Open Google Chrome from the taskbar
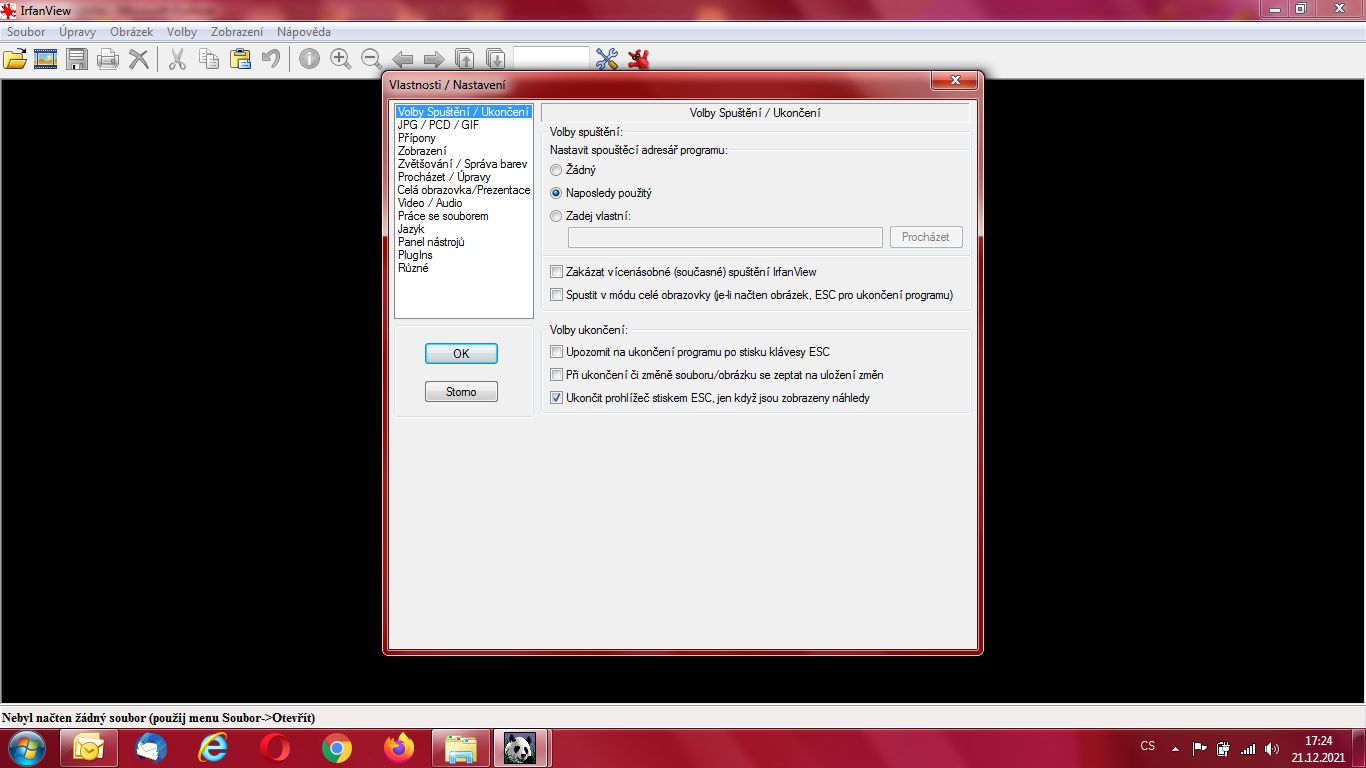Screen dimensions: 1366x768 click(x=337, y=748)
